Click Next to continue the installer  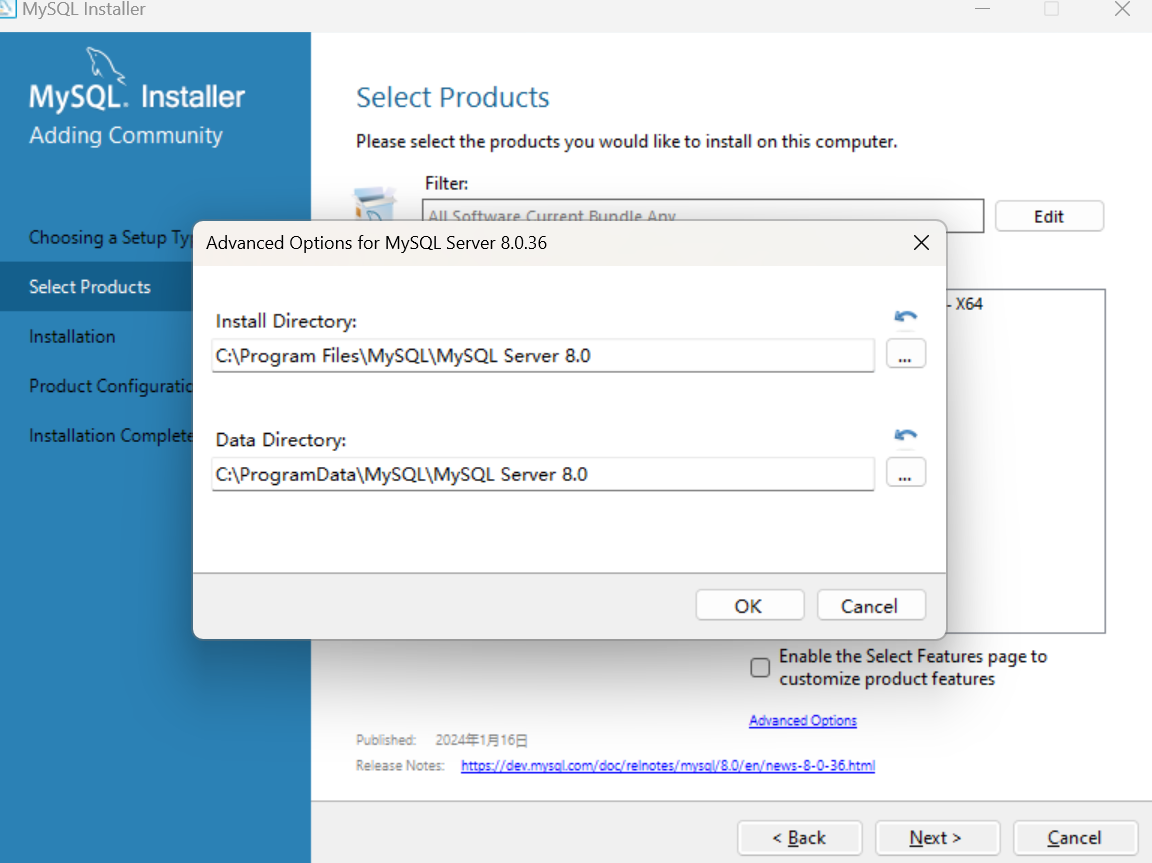coord(936,838)
